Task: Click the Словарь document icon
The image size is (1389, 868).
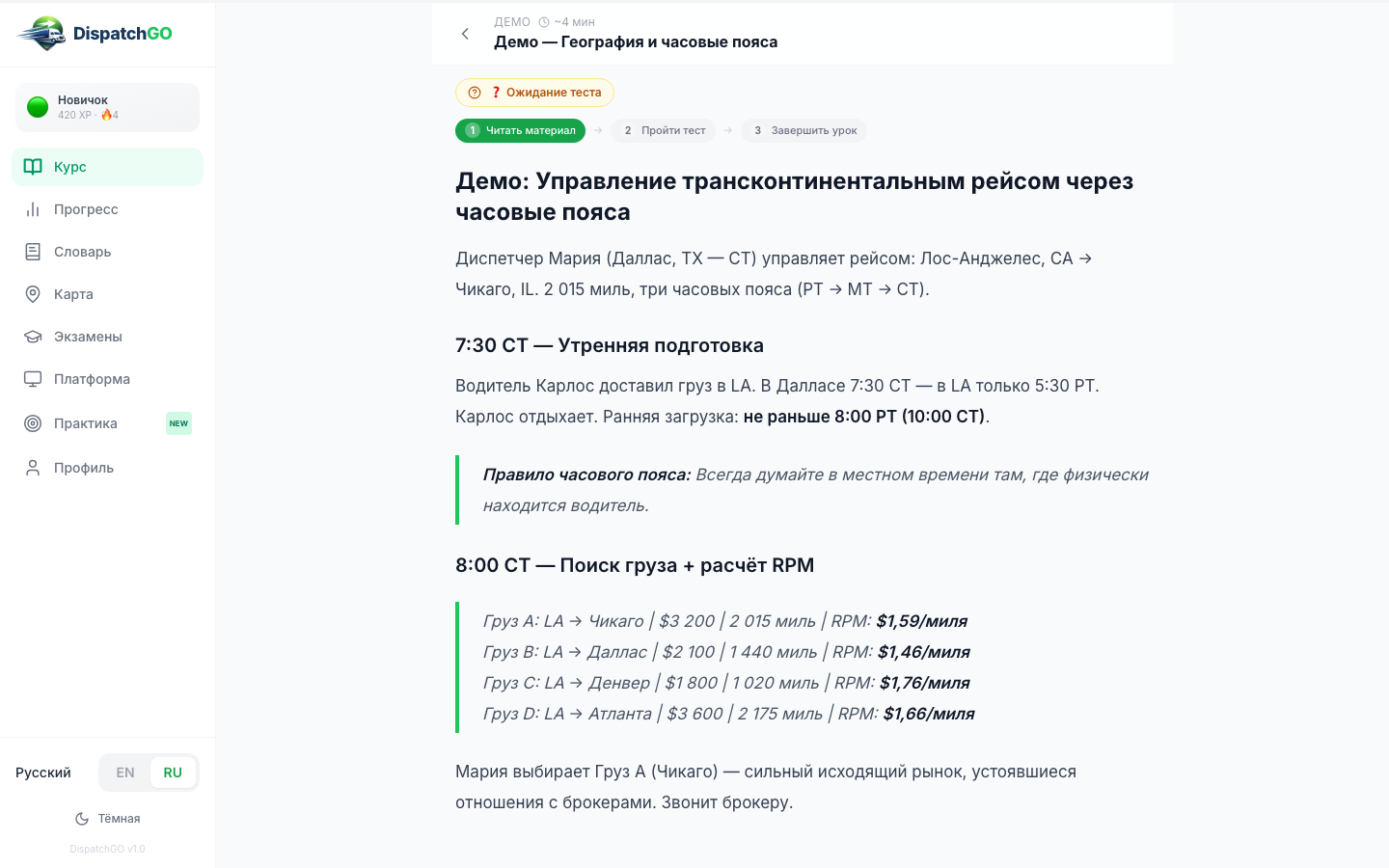Action: (x=33, y=252)
